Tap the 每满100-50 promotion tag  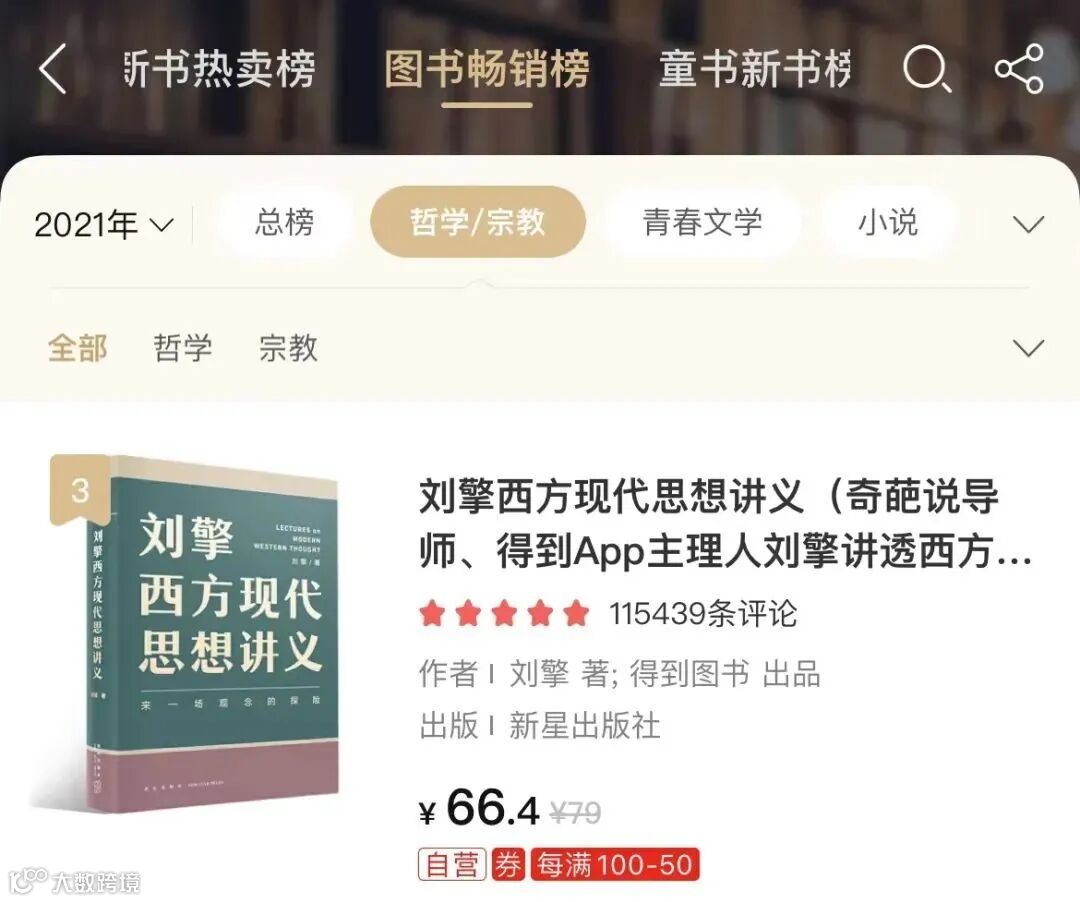[x=614, y=864]
